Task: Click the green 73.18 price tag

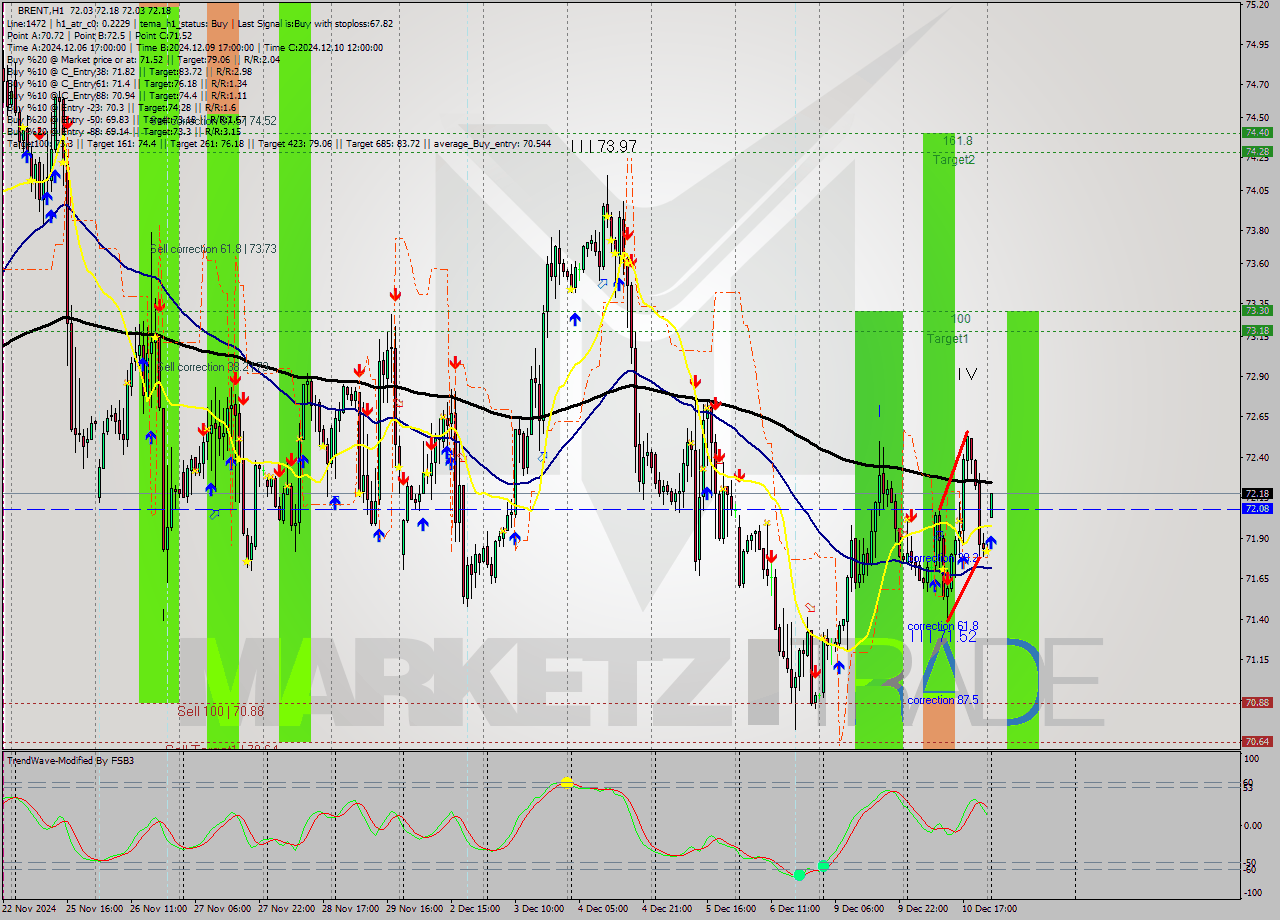Action: 1257,331
